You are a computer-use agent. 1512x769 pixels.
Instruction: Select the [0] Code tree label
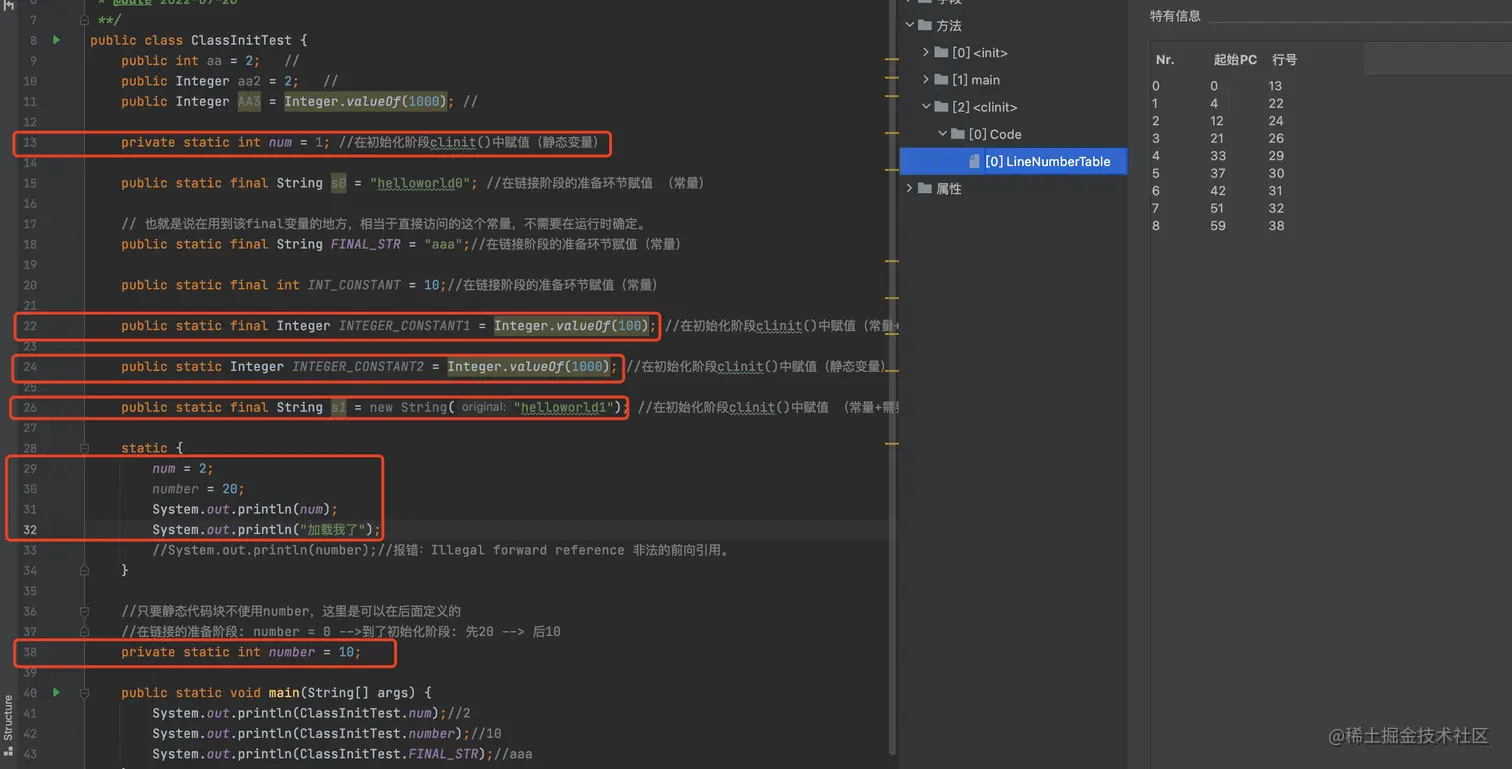tap(995, 134)
